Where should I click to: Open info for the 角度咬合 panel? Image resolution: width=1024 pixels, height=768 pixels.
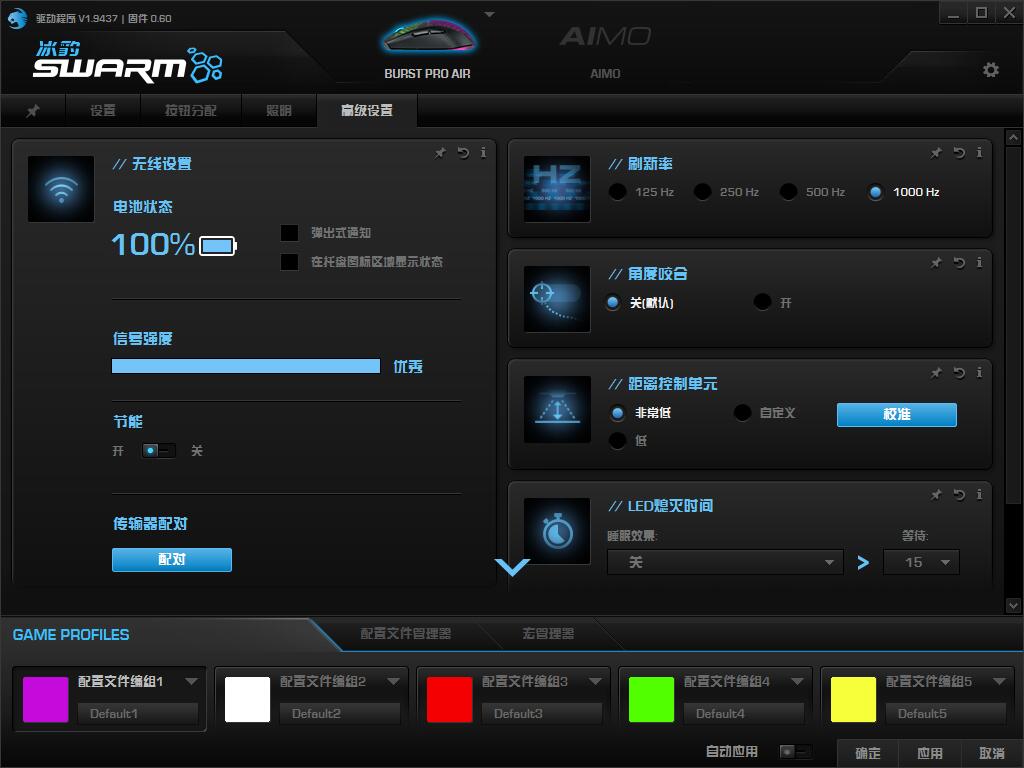pos(980,263)
